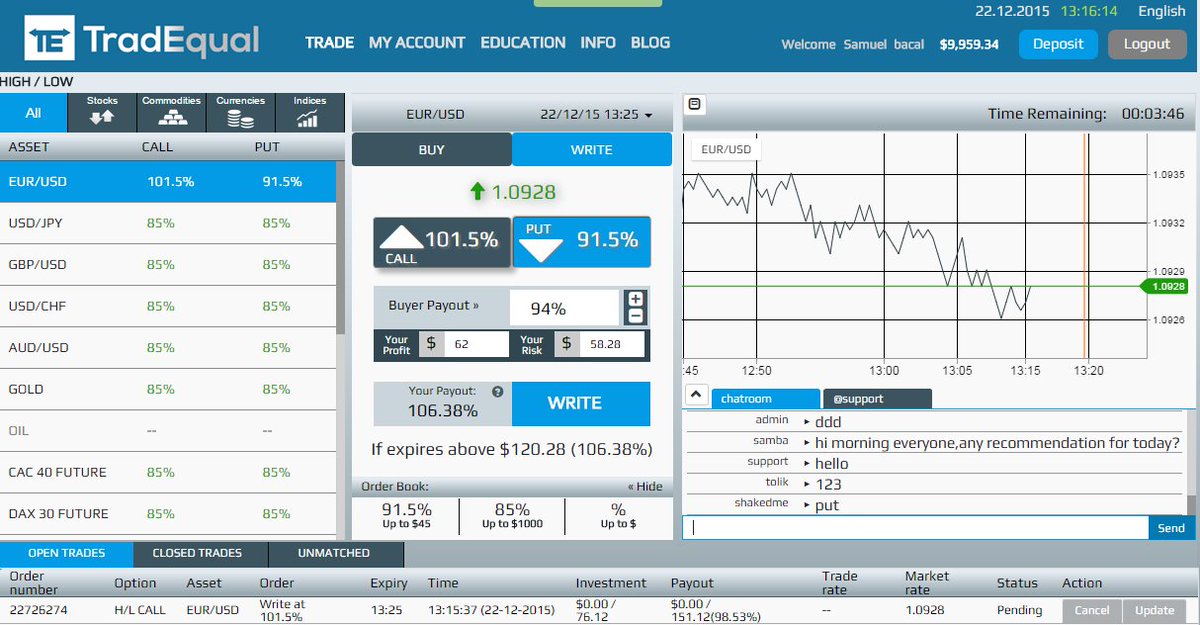
Task: Select the EUR/USD asset row
Action: pyautogui.click(x=168, y=182)
